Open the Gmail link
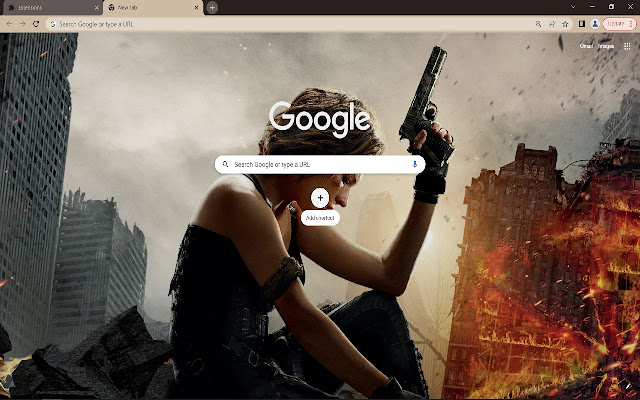 tap(586, 46)
